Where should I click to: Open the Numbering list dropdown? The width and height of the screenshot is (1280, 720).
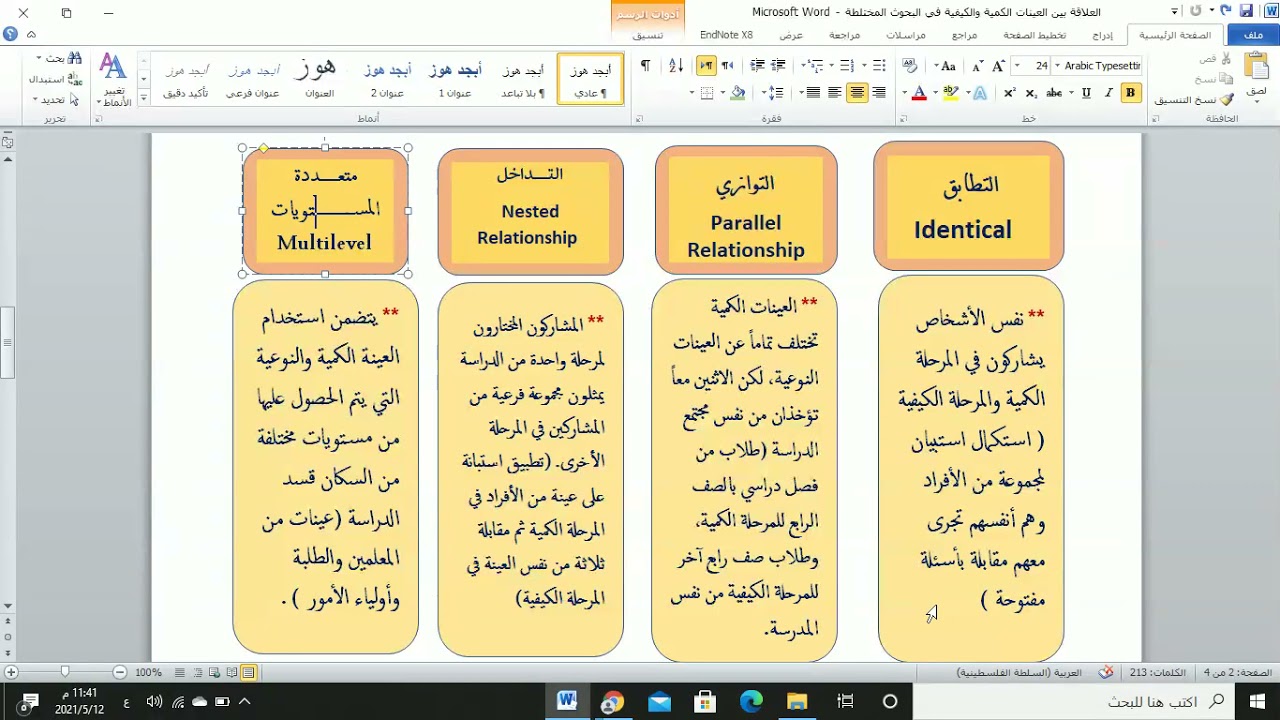(832, 65)
